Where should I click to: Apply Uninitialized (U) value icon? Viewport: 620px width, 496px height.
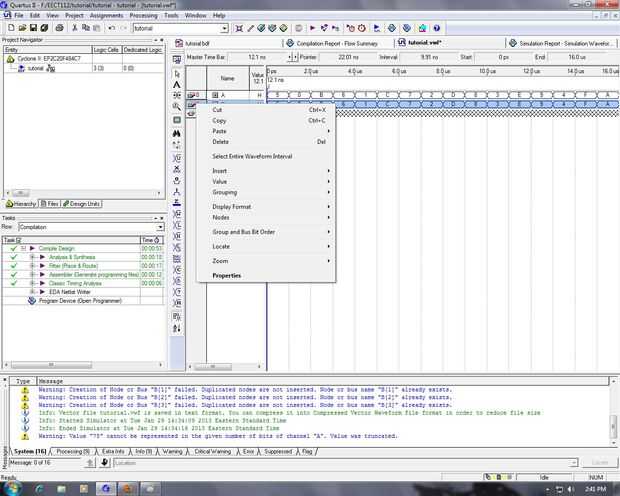177,158
